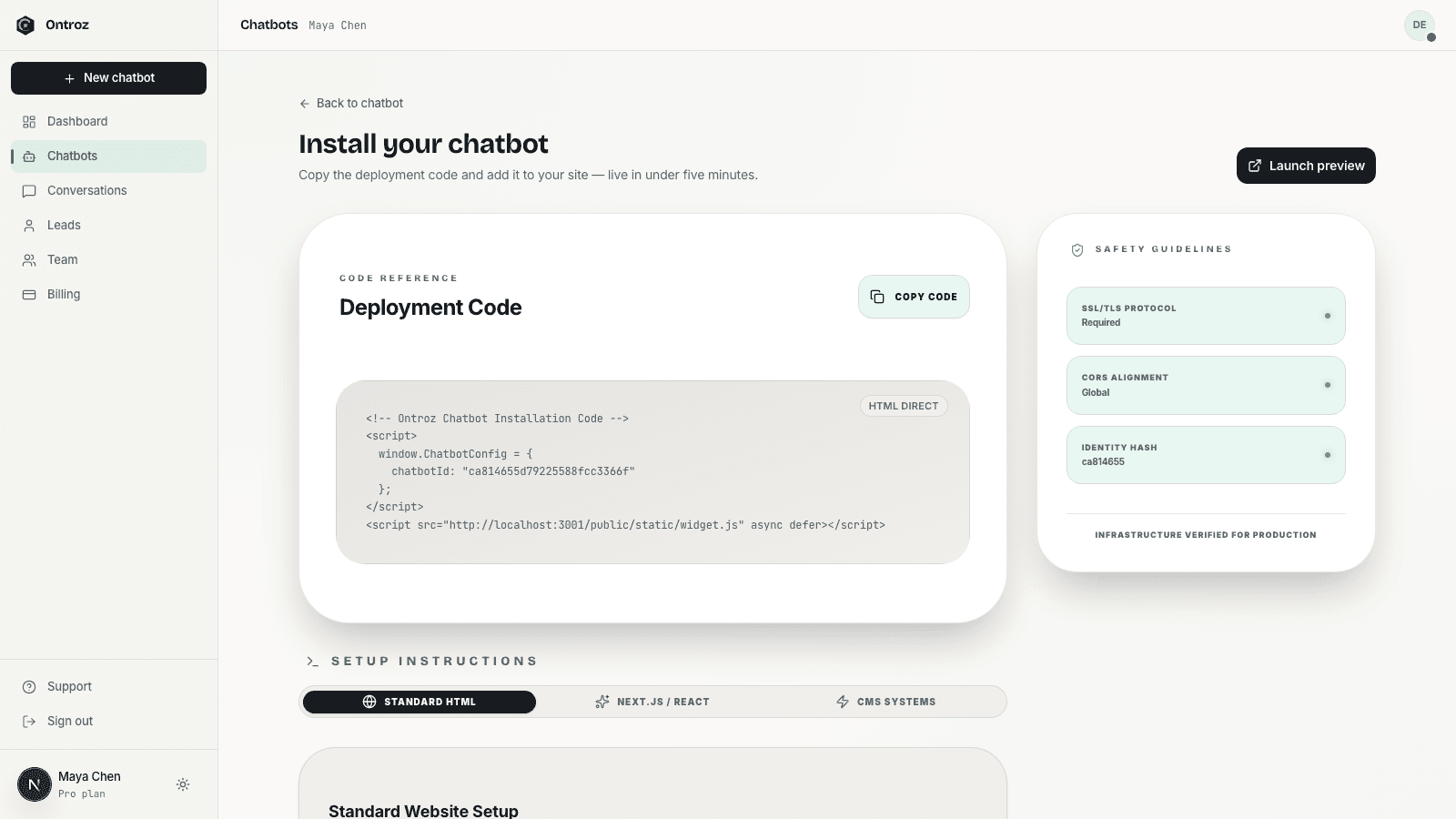Click the Install your chatbot heading
Image resolution: width=1456 pixels, height=819 pixels.
[423, 144]
